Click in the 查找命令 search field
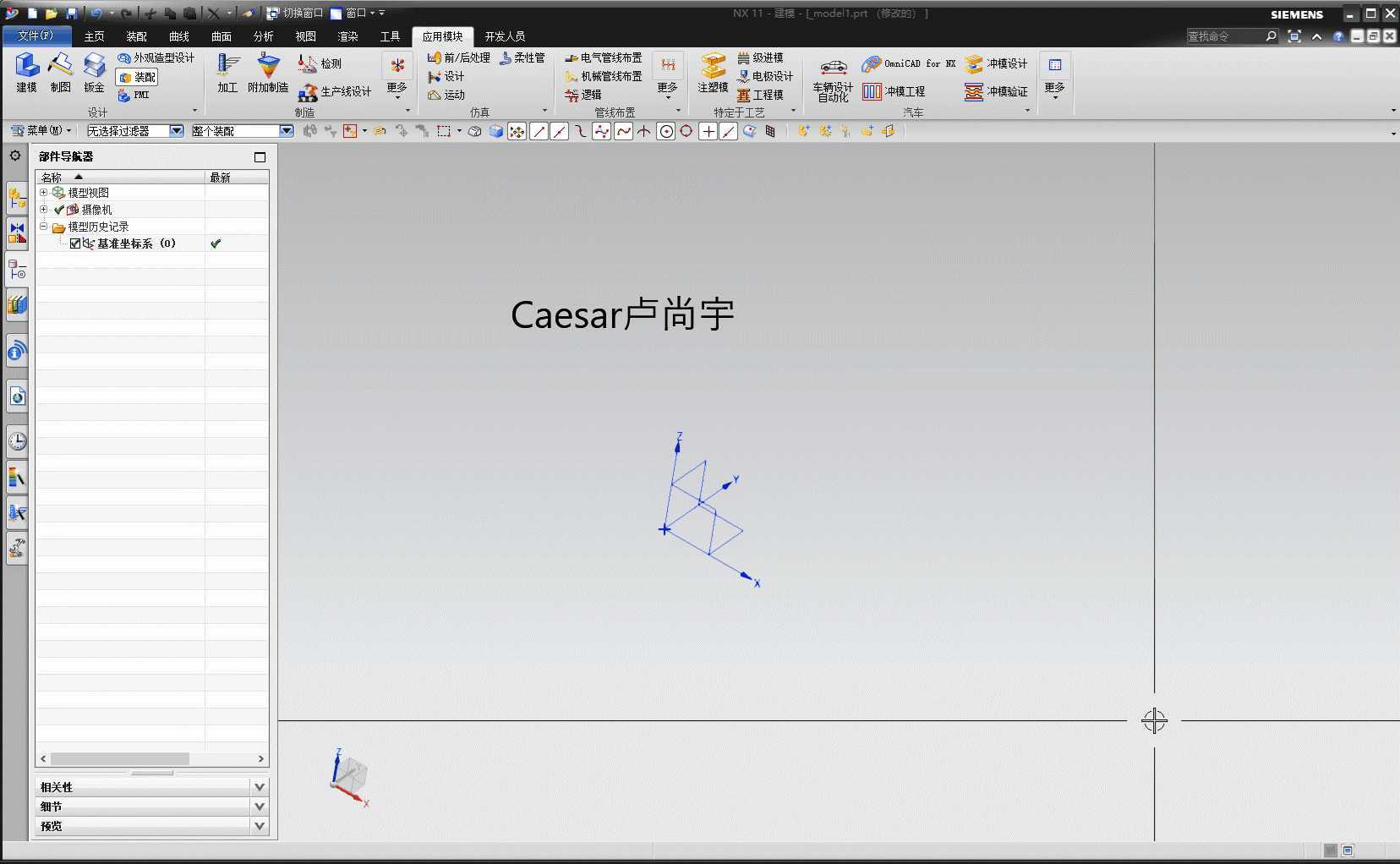This screenshot has height=864, width=1400. pyautogui.click(x=1225, y=36)
